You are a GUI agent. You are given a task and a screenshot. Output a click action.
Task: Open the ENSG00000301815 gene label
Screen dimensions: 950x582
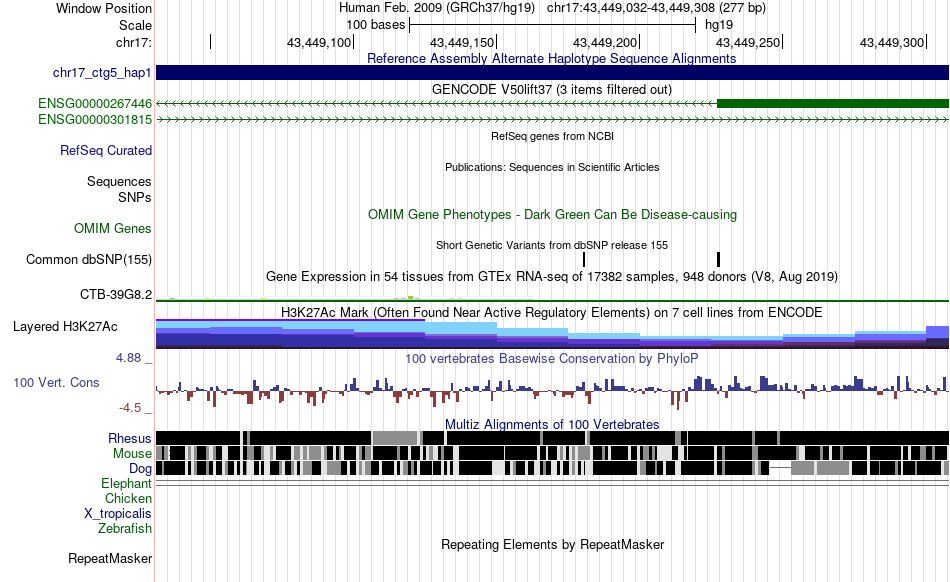95,119
